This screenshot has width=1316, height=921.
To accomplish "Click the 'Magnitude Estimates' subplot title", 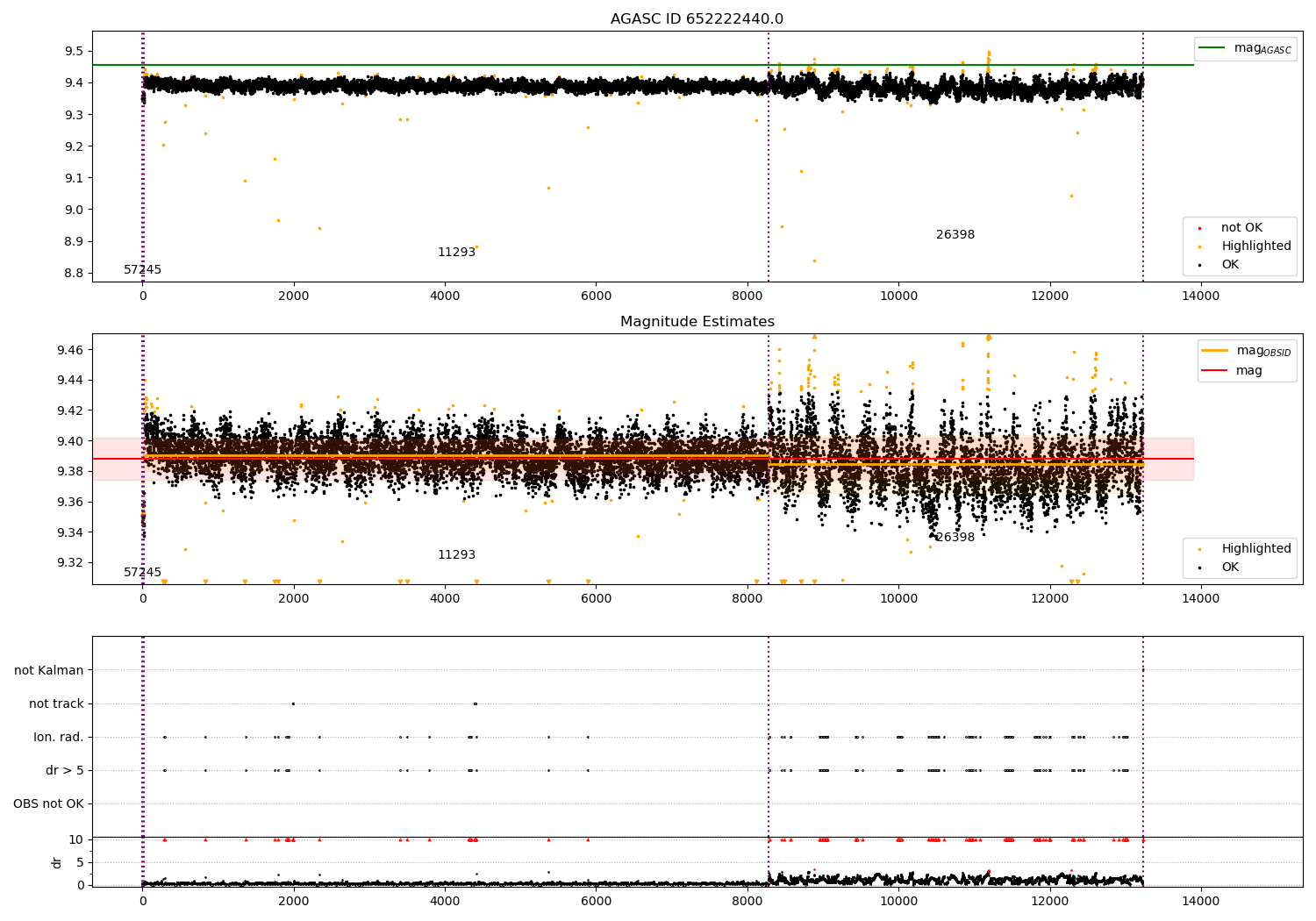I will 697,322.
